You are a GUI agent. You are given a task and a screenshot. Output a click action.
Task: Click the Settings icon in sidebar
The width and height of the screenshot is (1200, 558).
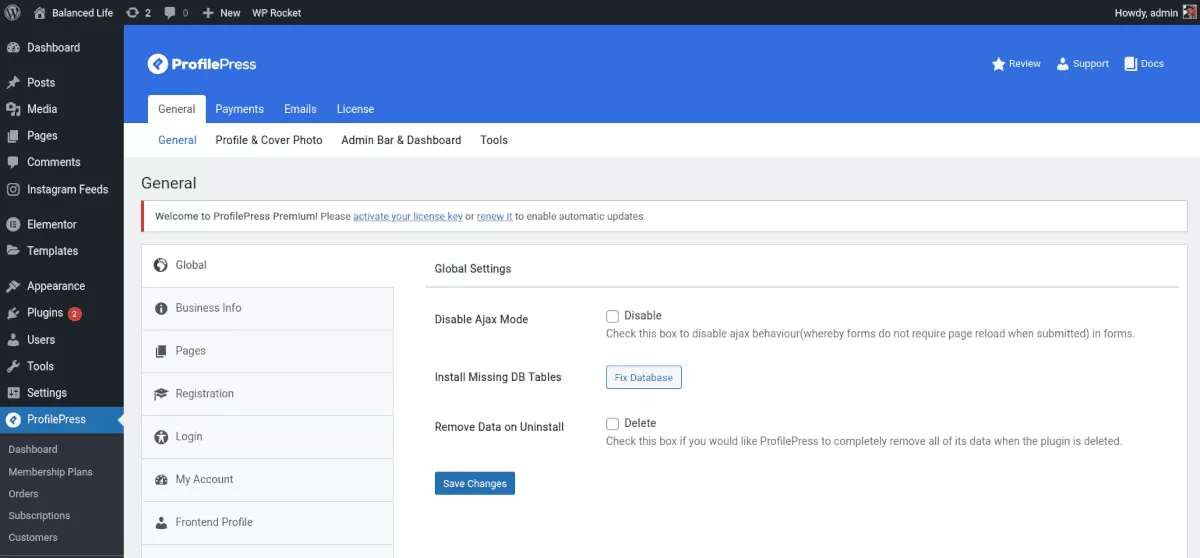13,393
